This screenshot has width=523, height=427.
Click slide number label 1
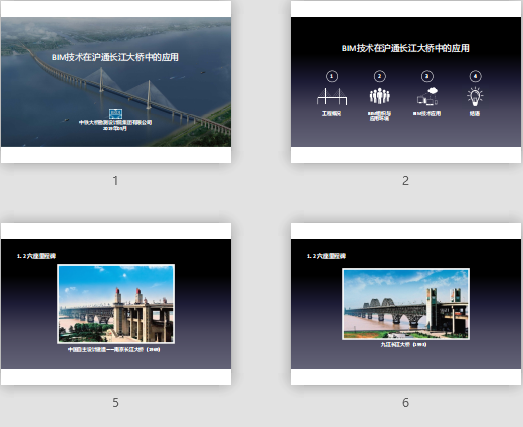[115, 181]
